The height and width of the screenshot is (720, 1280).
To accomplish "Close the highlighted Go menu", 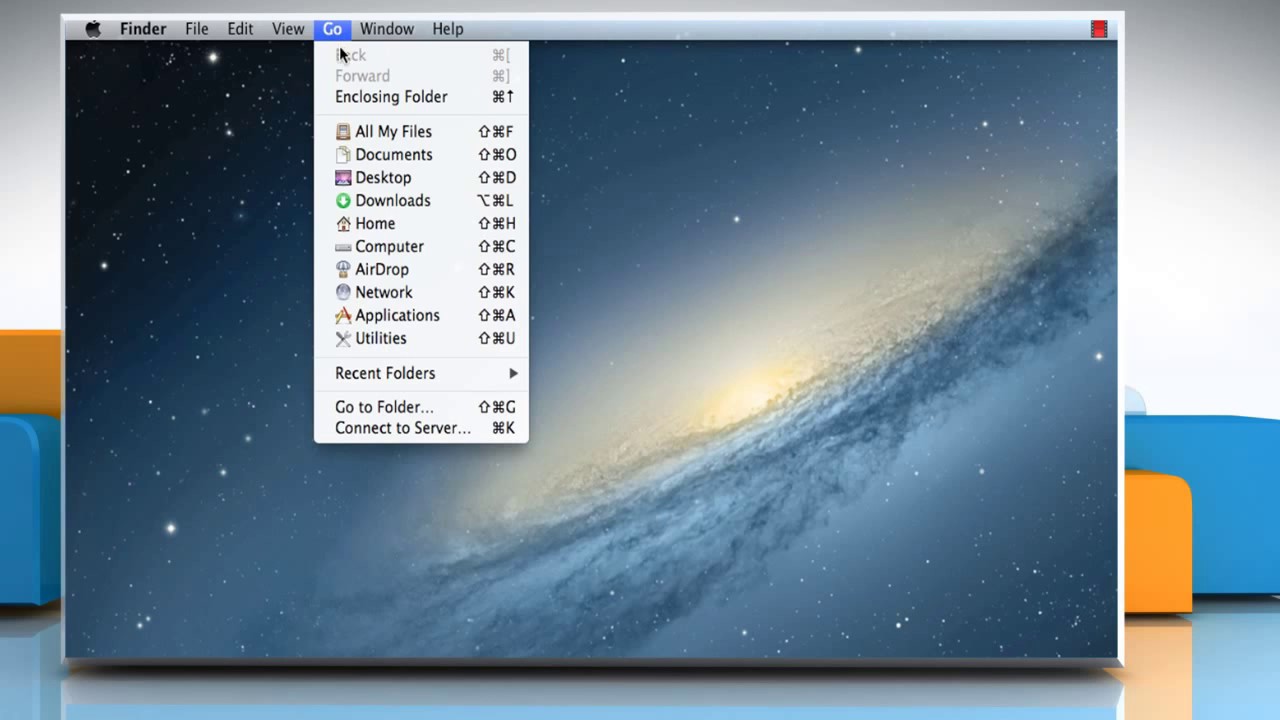I will pos(332,29).
